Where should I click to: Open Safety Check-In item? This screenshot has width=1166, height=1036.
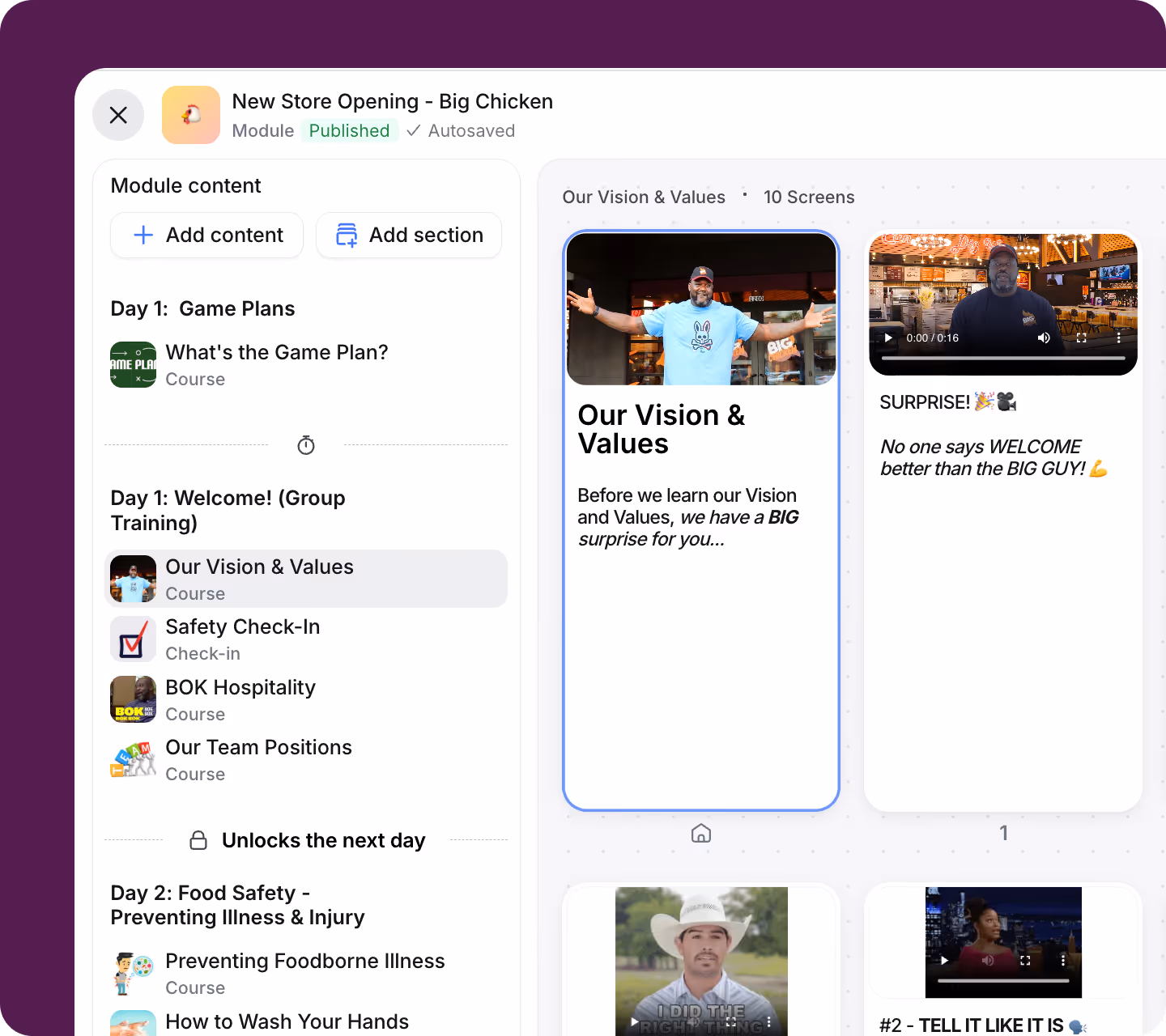pyautogui.click(x=306, y=639)
